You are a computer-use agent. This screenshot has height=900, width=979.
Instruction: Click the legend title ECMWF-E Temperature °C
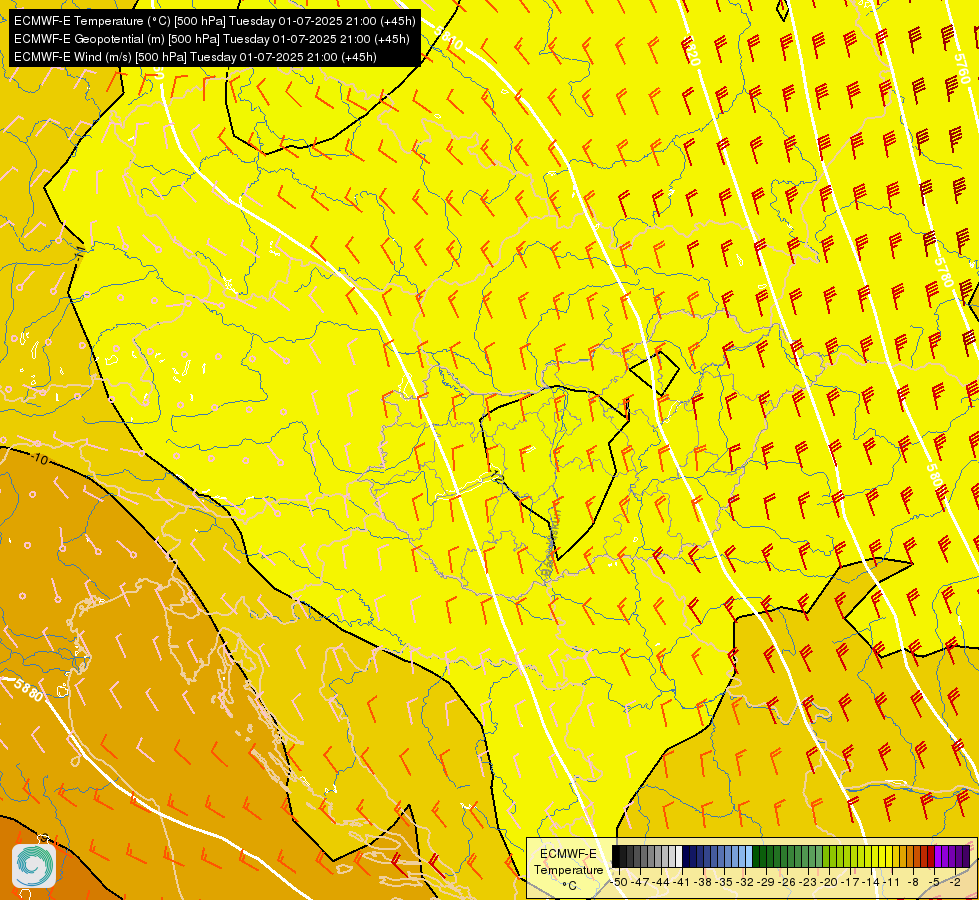click(568, 869)
